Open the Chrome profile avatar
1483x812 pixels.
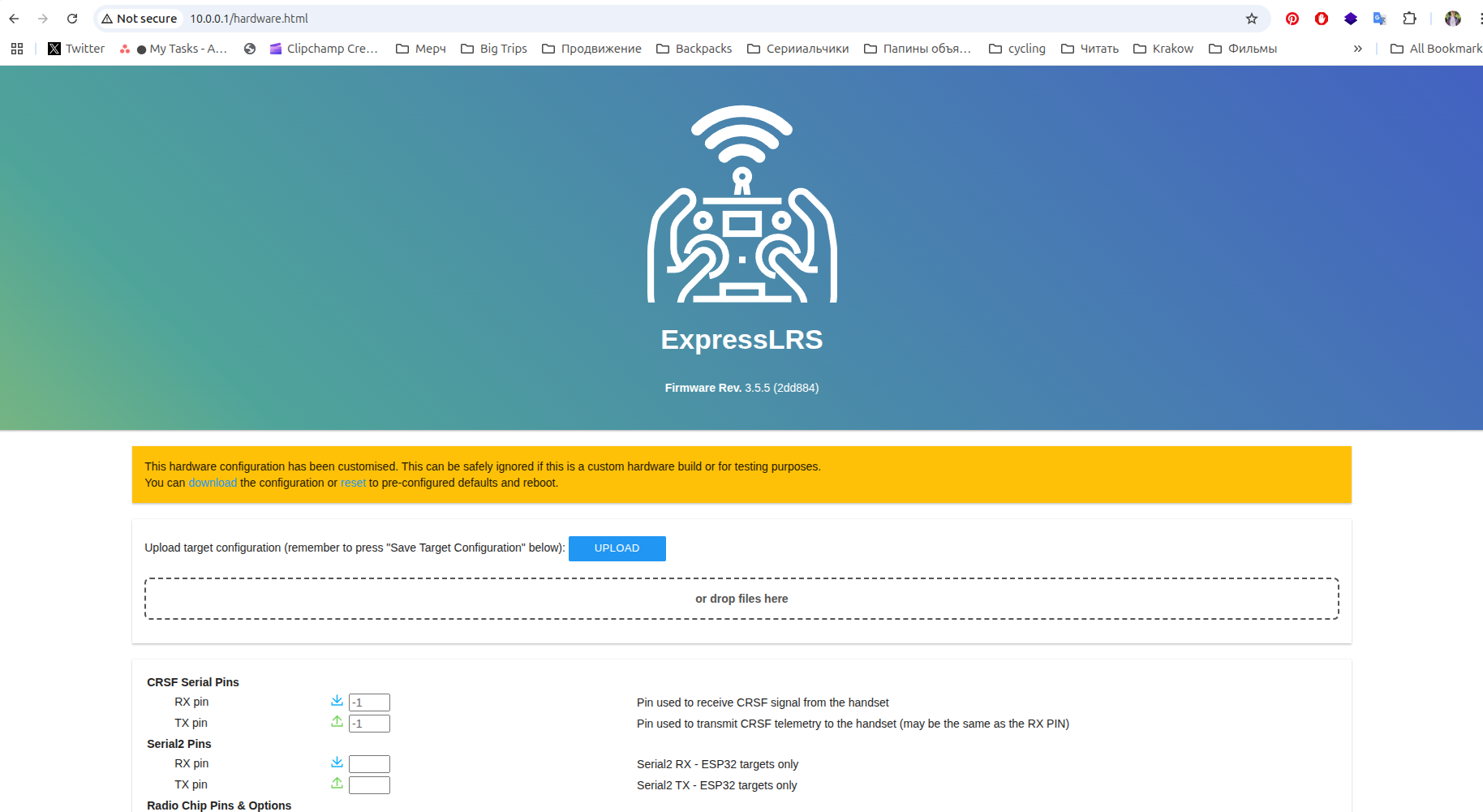(1453, 19)
